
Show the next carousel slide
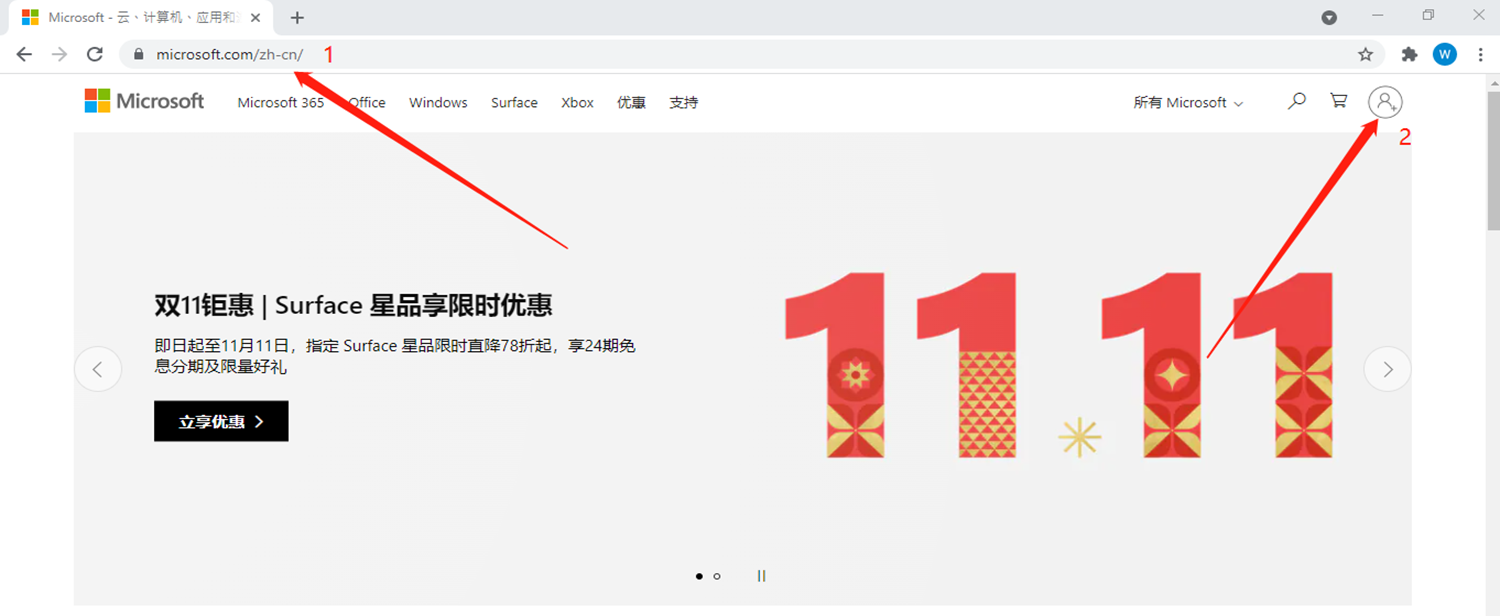point(1387,370)
